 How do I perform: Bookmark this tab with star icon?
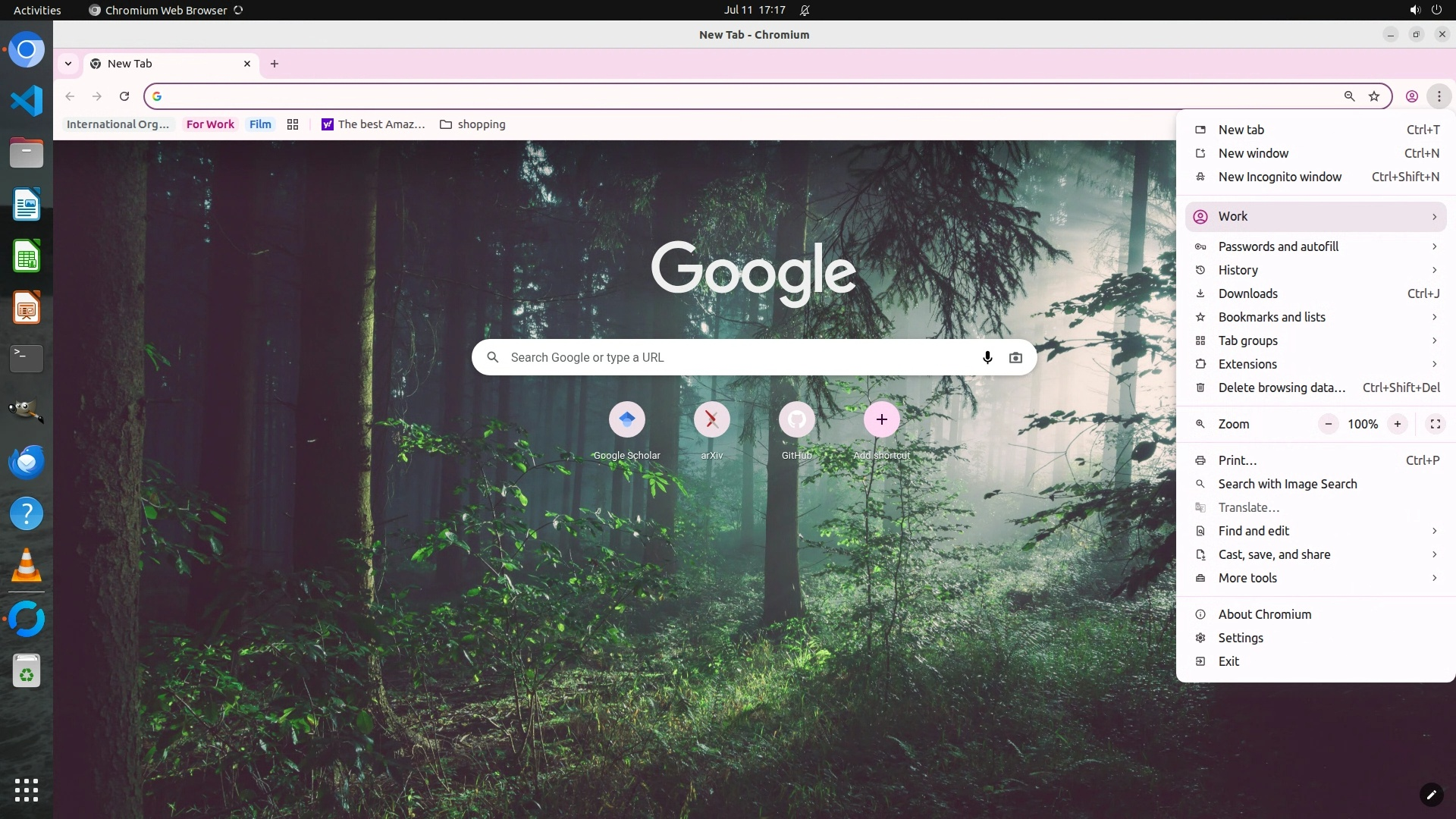coord(1373,96)
